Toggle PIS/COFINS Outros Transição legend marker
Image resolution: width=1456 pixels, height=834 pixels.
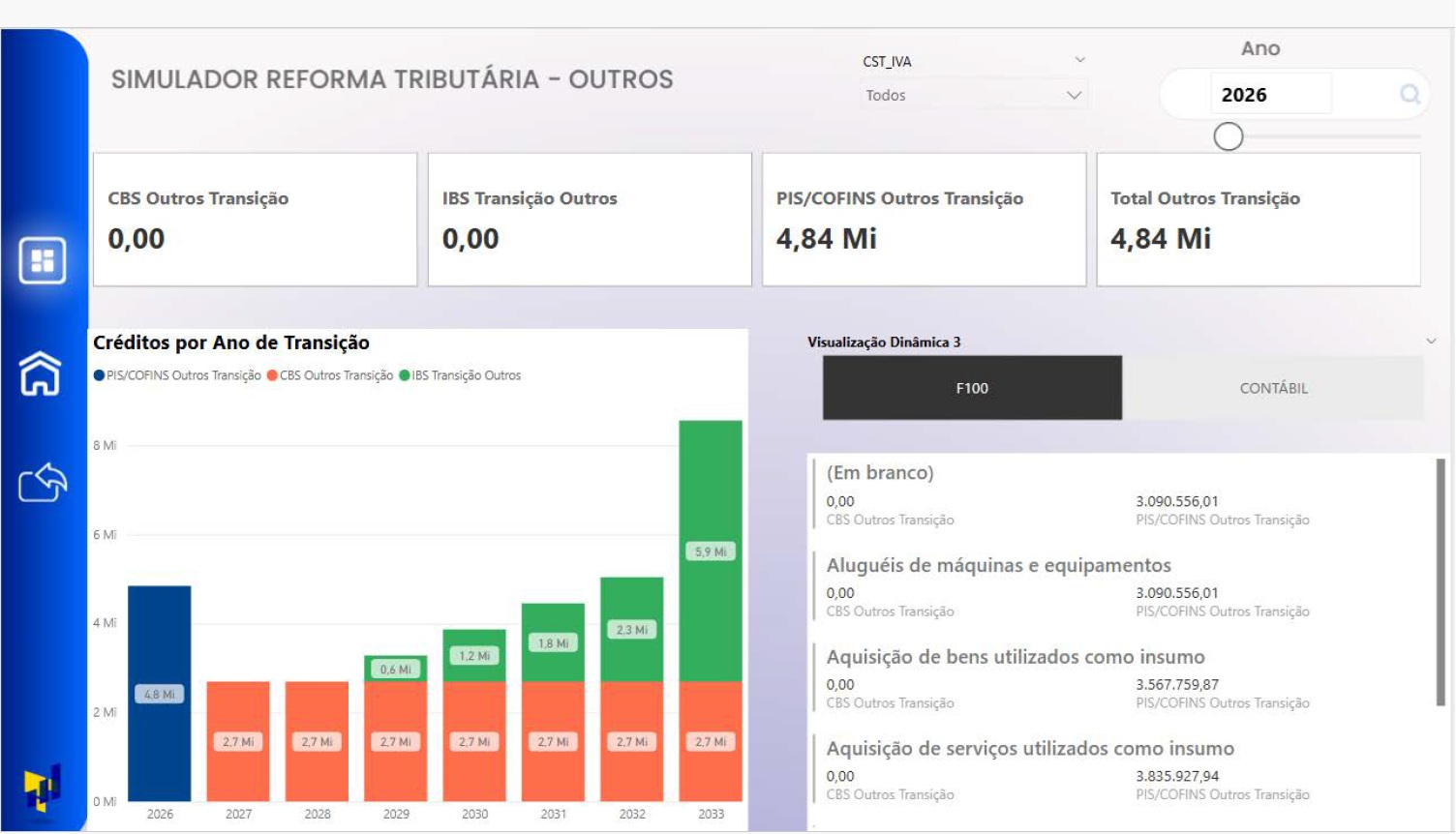tap(99, 375)
